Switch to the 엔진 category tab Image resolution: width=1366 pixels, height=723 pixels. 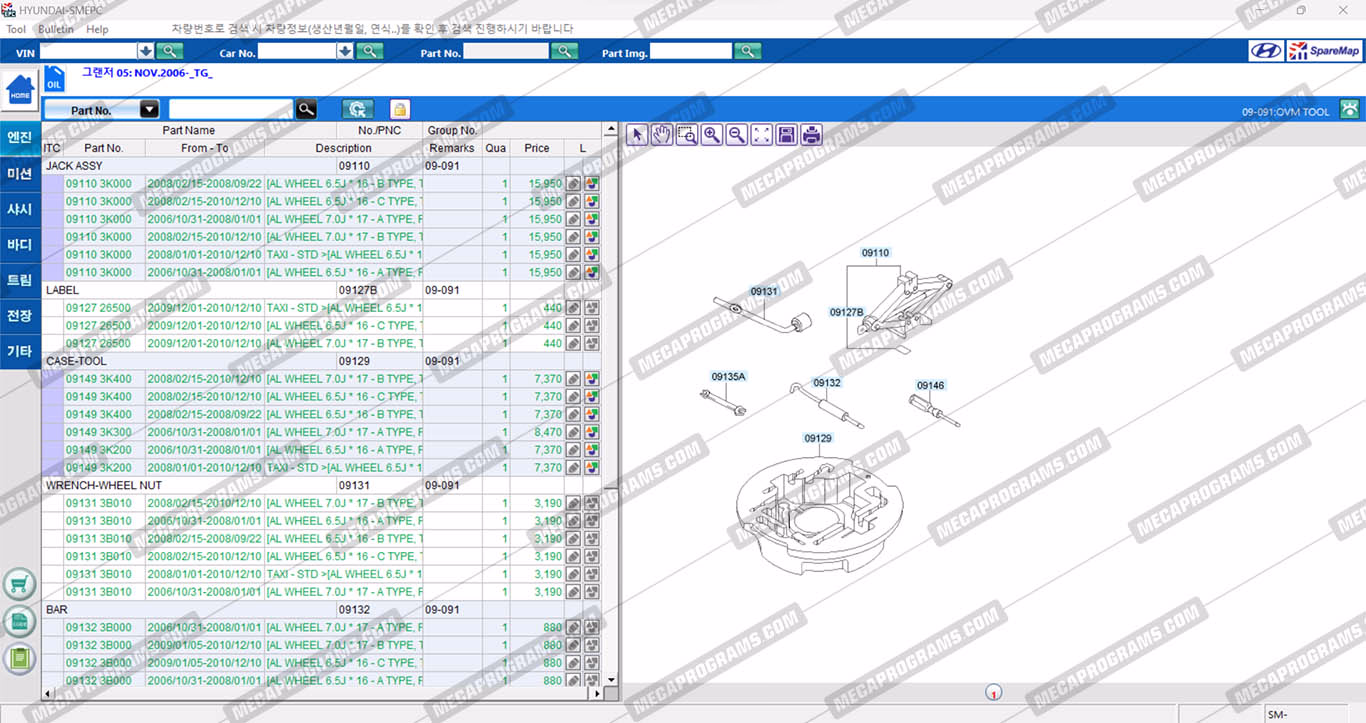coord(20,138)
